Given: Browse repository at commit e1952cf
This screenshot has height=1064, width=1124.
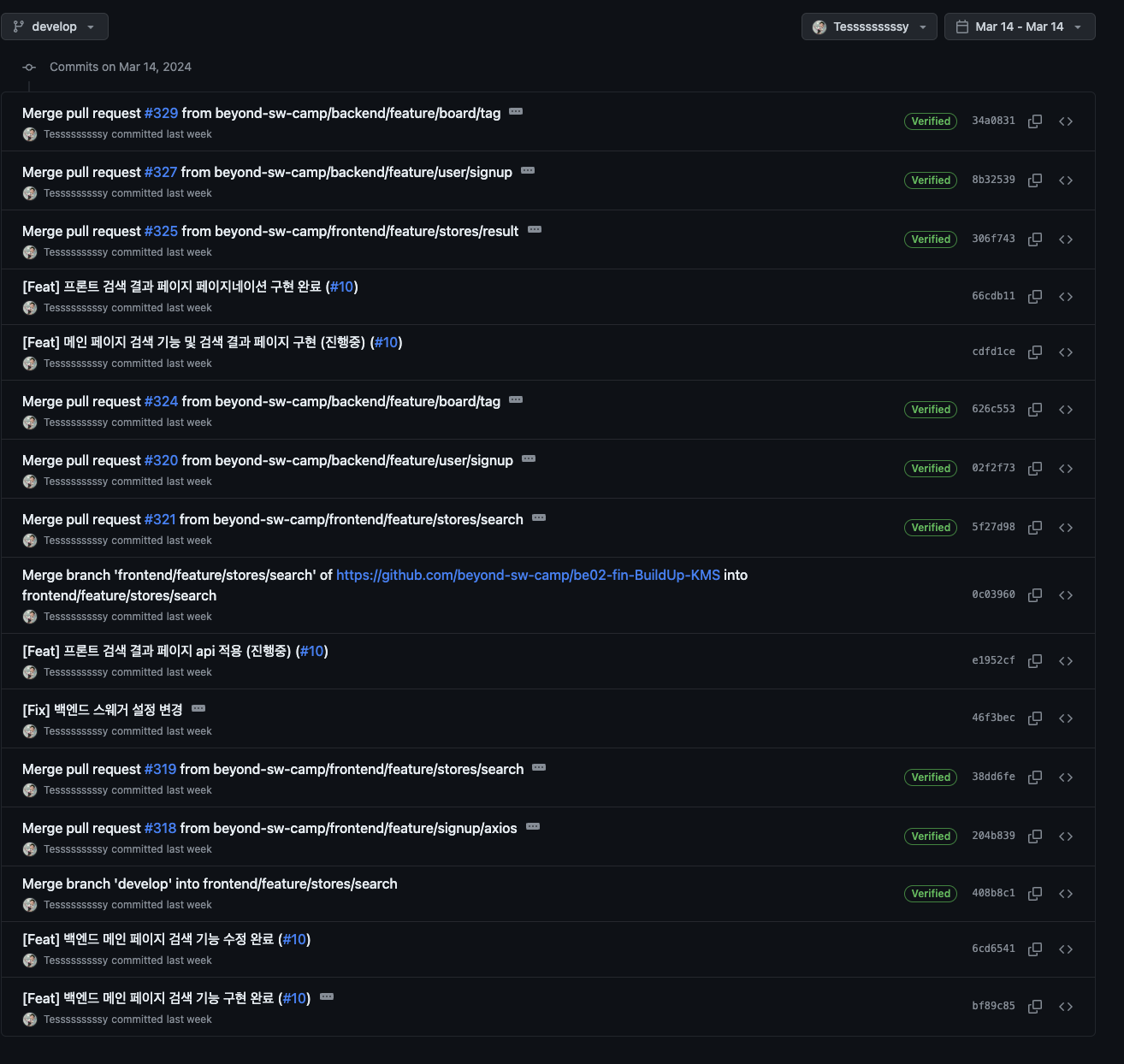Looking at the screenshot, I should (x=1066, y=661).
